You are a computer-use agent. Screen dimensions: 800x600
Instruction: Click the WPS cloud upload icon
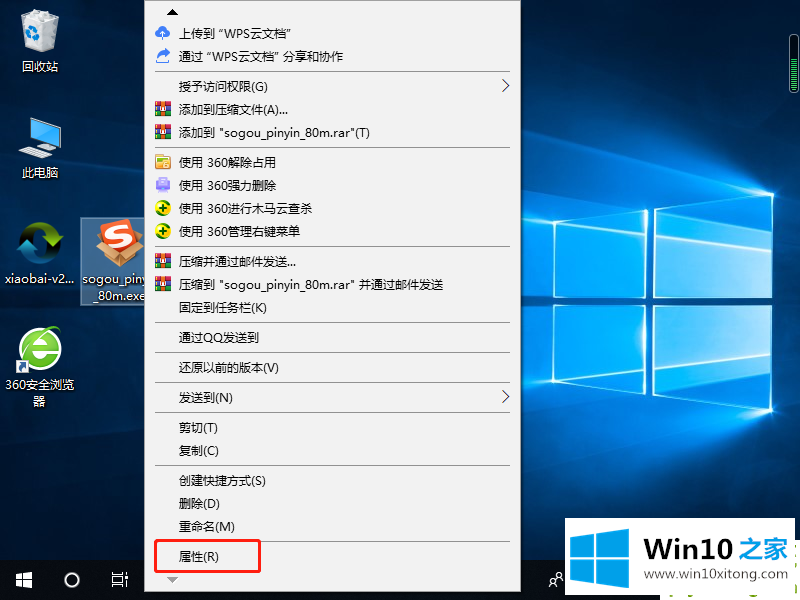pos(163,34)
